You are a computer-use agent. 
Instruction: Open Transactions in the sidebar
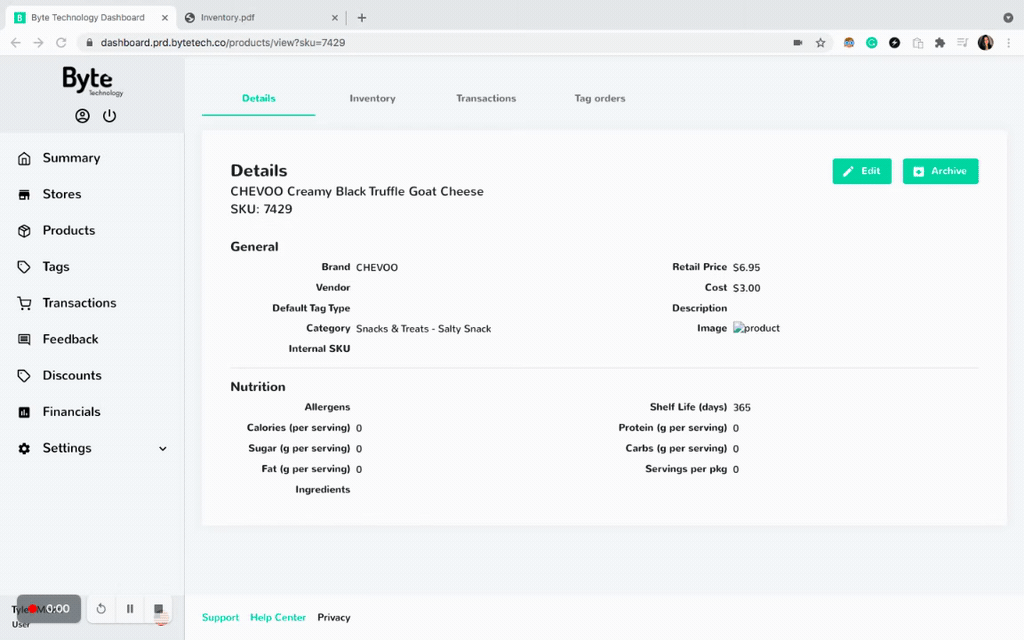click(79, 303)
